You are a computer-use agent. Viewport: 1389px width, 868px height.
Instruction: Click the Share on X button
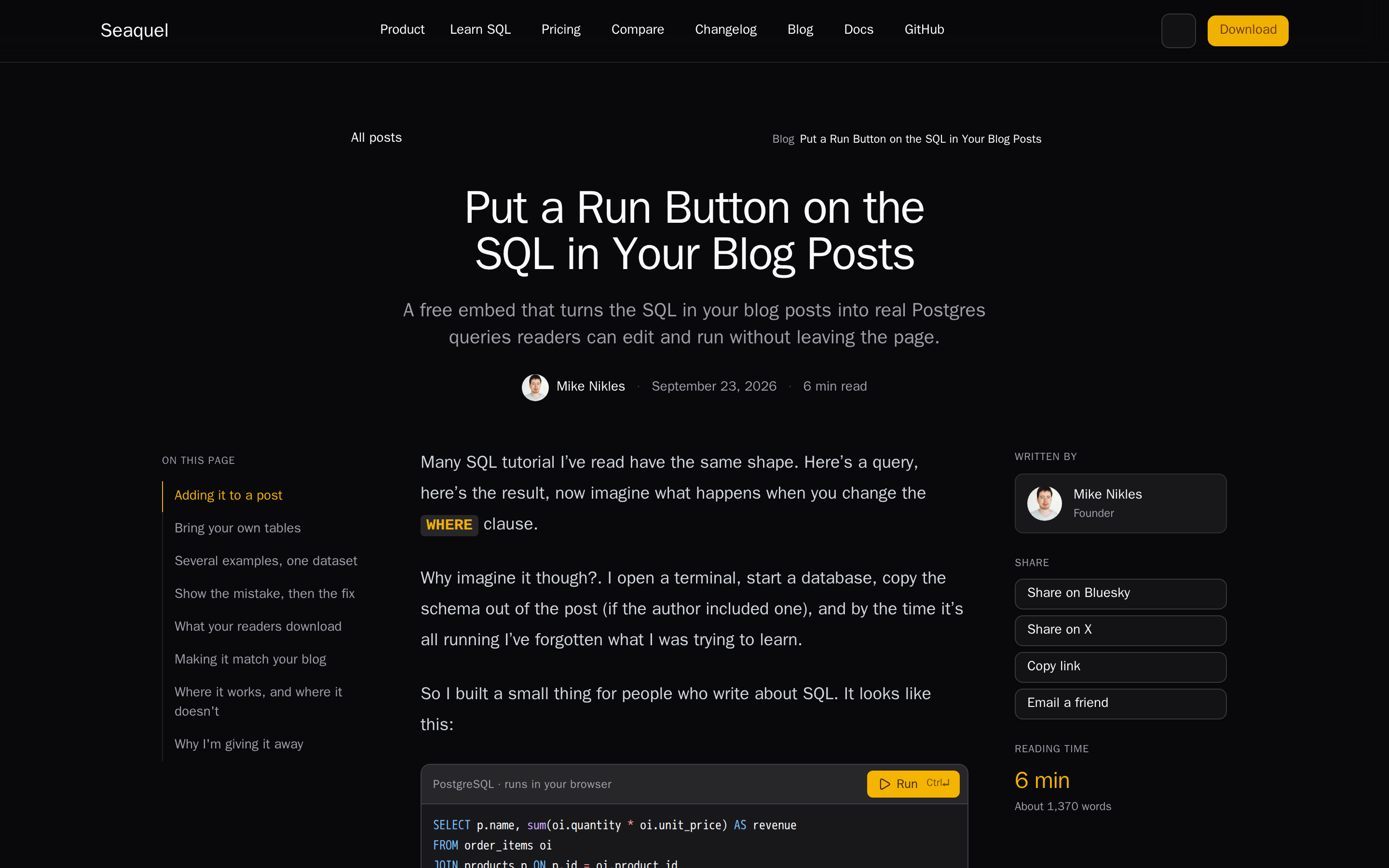1120,630
